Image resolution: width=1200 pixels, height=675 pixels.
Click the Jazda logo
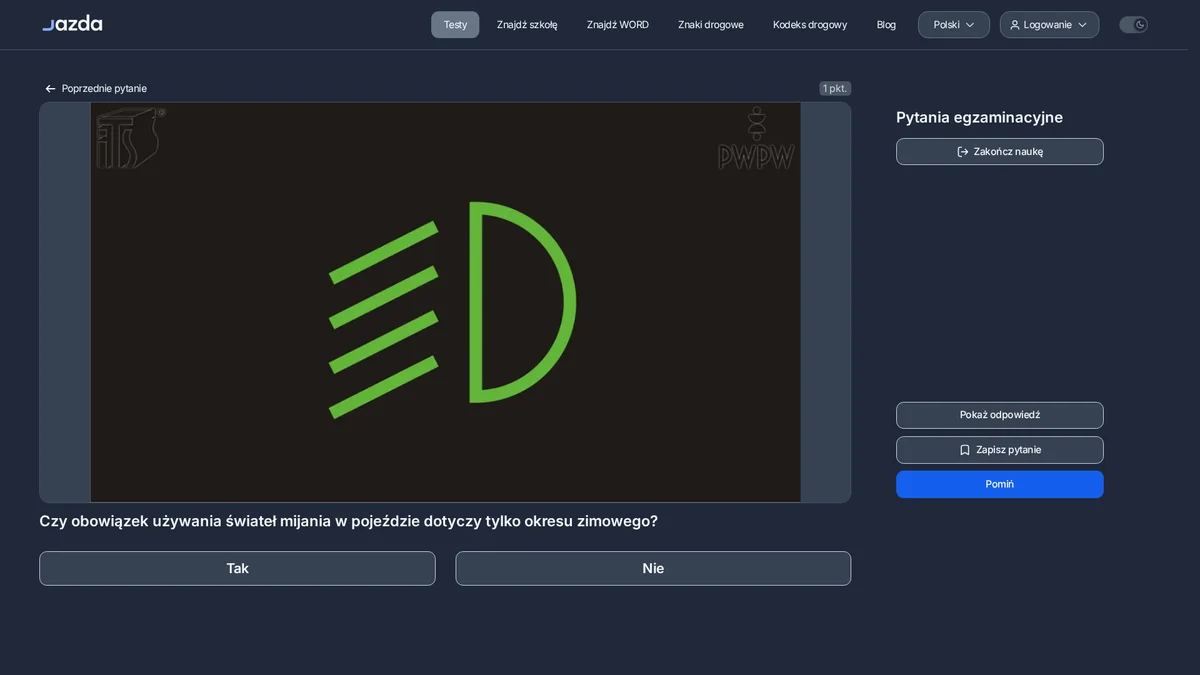pyautogui.click(x=72, y=24)
